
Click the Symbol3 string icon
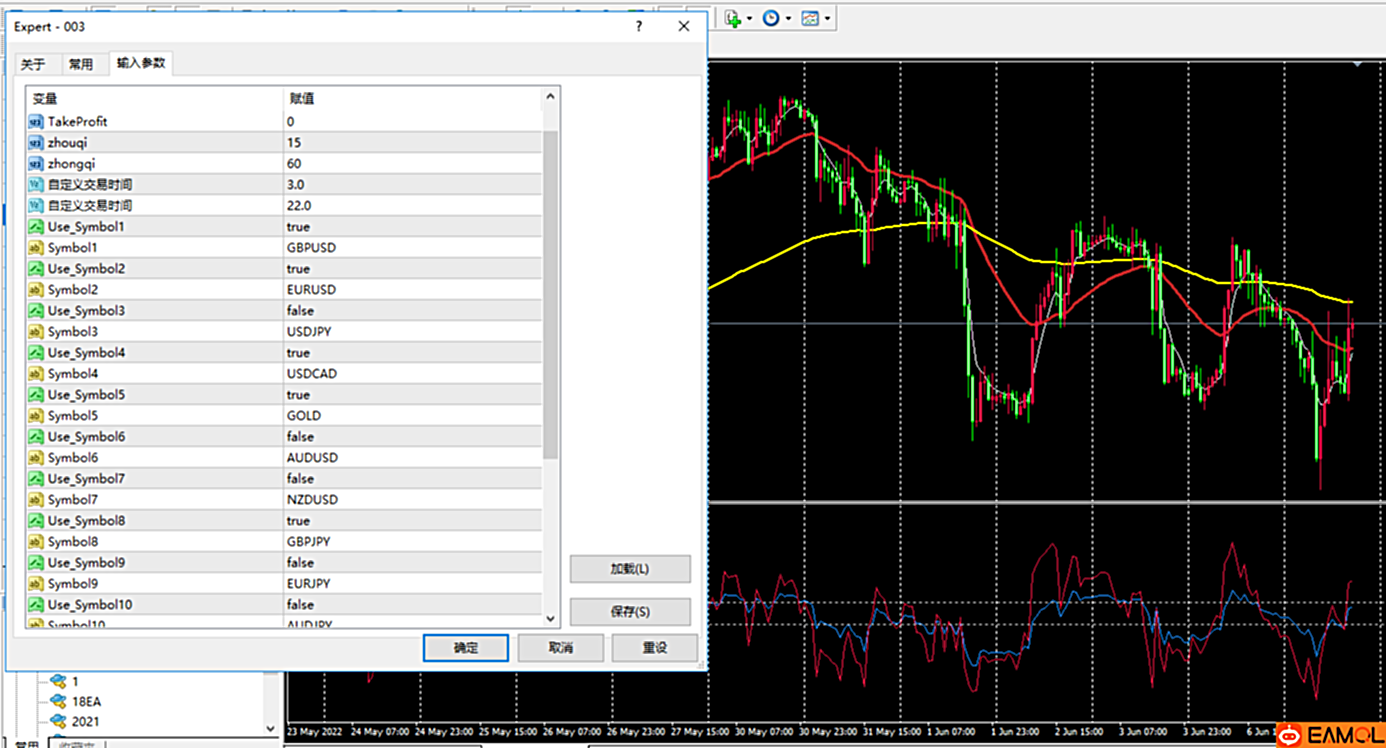36,331
